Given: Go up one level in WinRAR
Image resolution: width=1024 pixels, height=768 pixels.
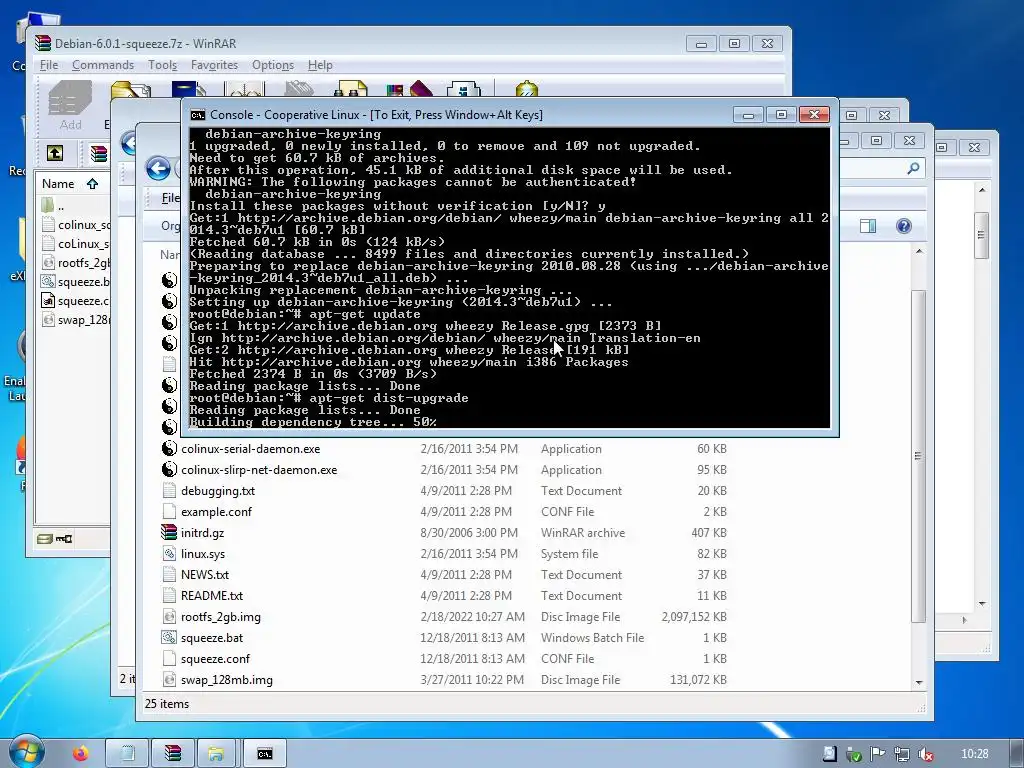Looking at the screenshot, I should (x=55, y=153).
